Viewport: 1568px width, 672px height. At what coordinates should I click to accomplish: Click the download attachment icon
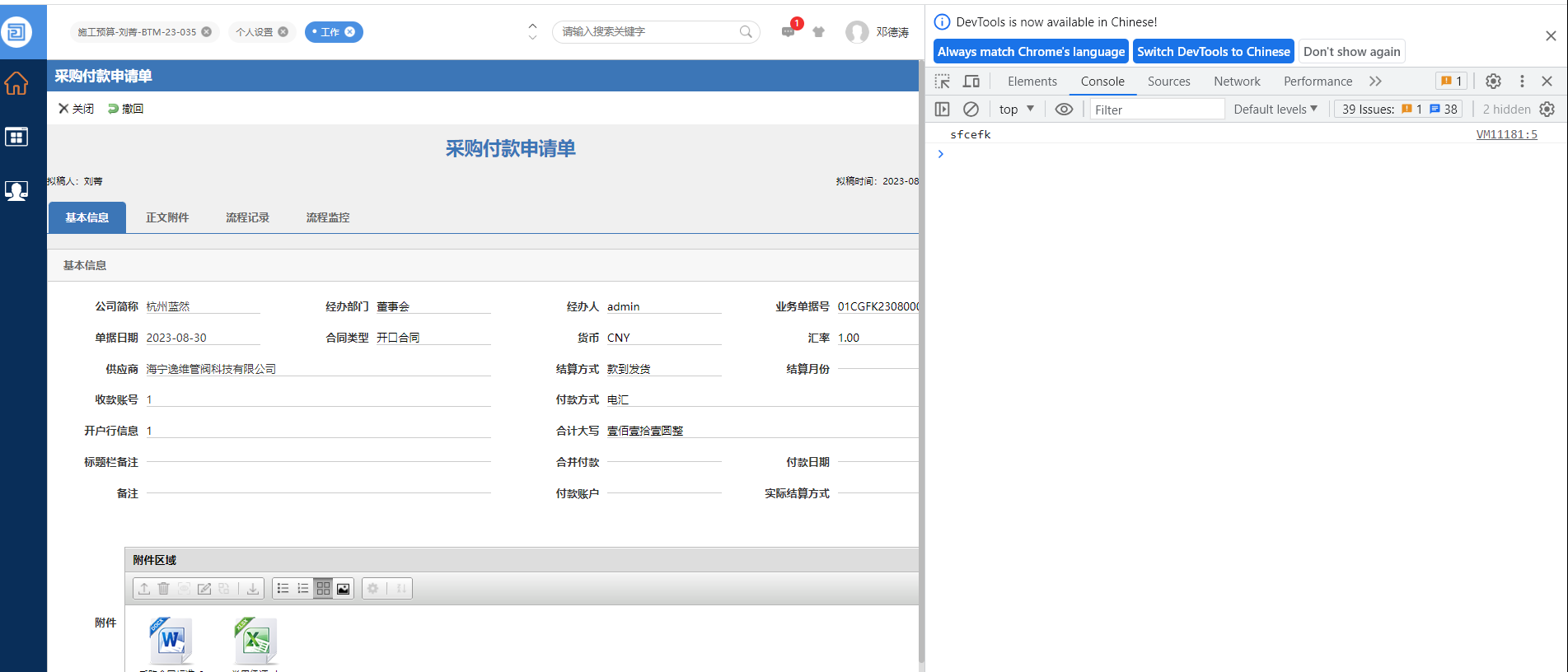click(253, 589)
